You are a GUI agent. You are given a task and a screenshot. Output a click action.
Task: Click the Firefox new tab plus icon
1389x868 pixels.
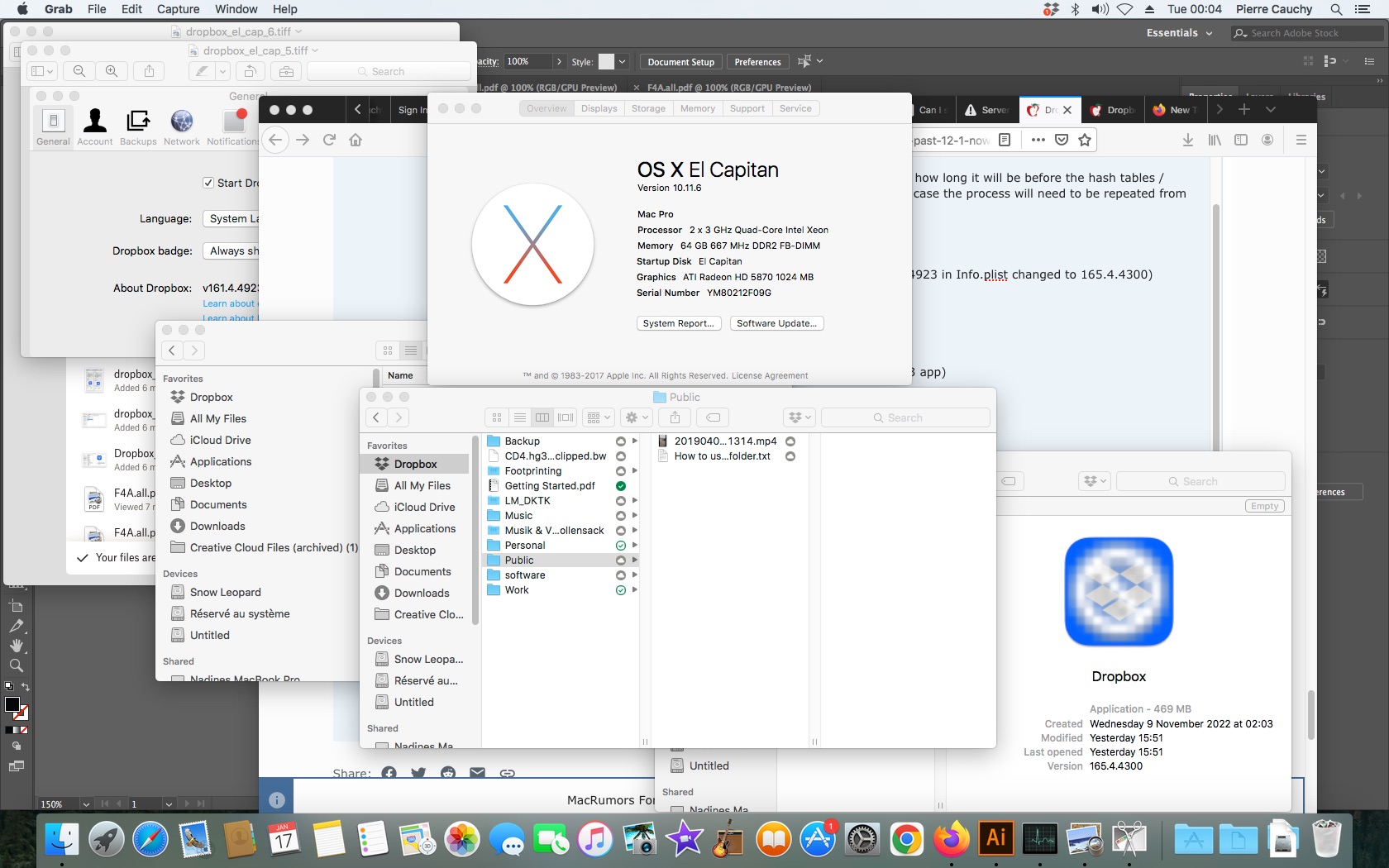pyautogui.click(x=1243, y=109)
